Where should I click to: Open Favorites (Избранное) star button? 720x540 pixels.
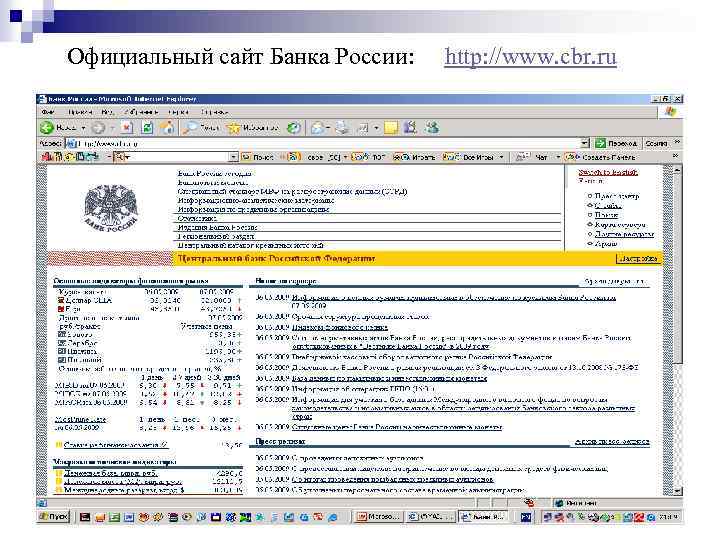coord(253,128)
